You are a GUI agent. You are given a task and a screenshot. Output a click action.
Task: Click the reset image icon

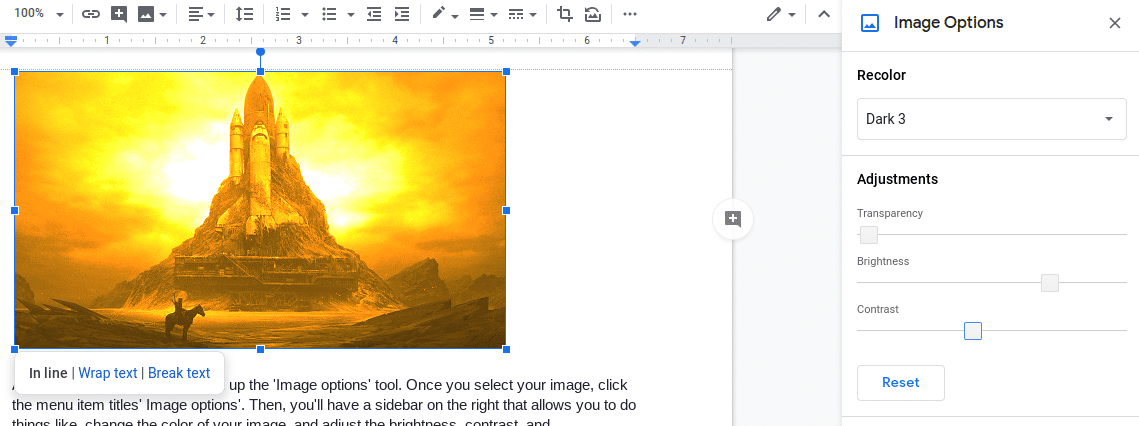pyautogui.click(x=593, y=14)
